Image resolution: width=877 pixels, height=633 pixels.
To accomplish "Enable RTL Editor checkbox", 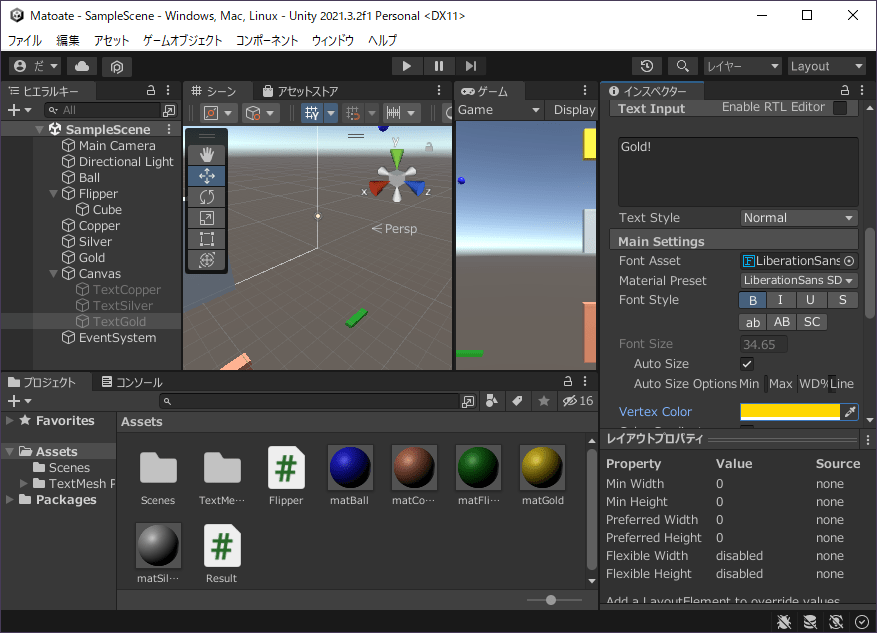I will tap(840, 108).
